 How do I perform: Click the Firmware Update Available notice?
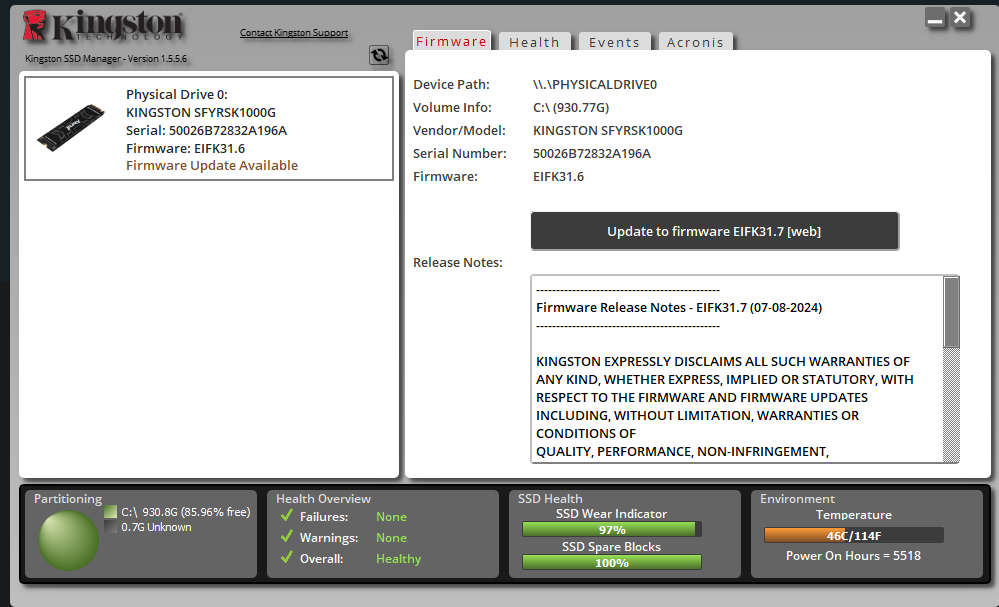point(212,166)
